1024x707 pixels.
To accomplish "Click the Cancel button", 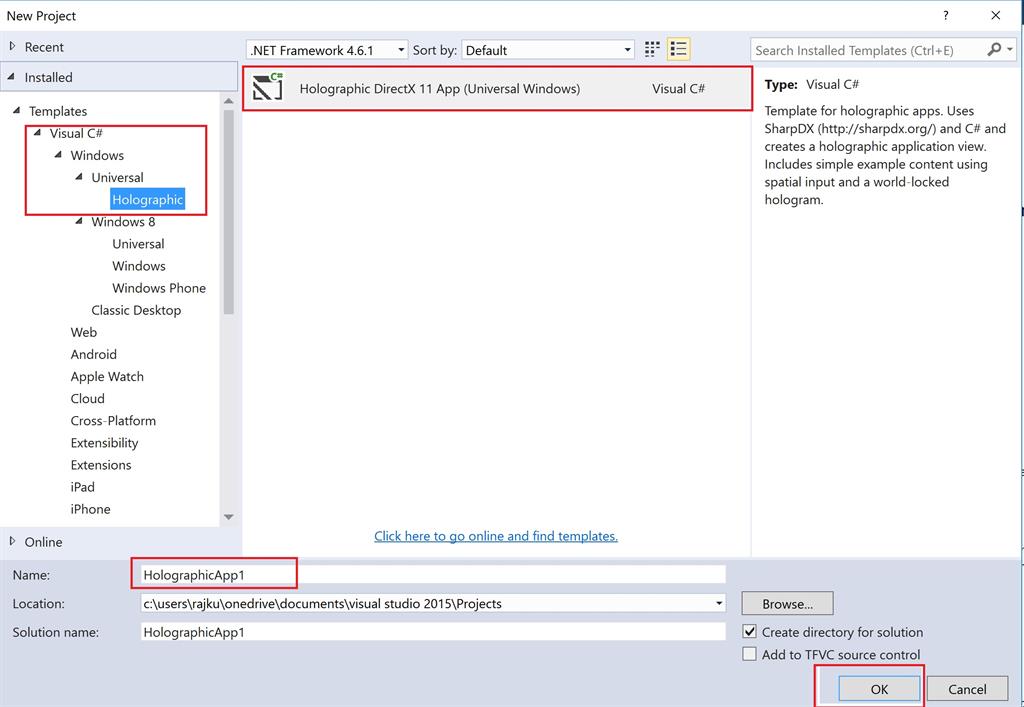I will [x=967, y=689].
